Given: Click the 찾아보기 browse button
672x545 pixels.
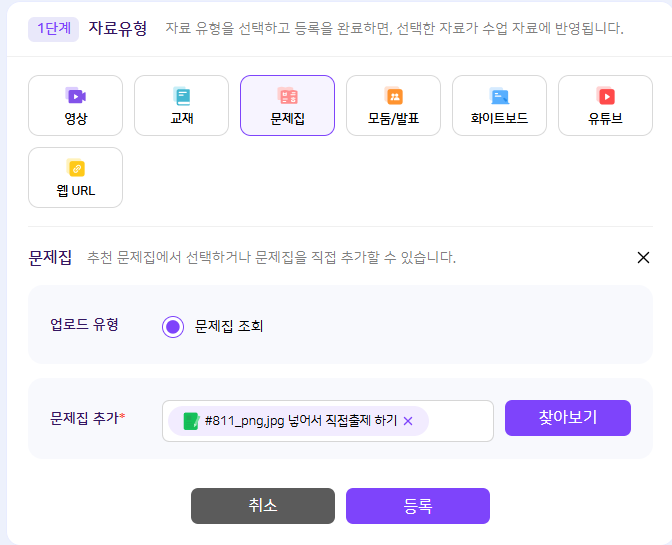Looking at the screenshot, I should 568,418.
